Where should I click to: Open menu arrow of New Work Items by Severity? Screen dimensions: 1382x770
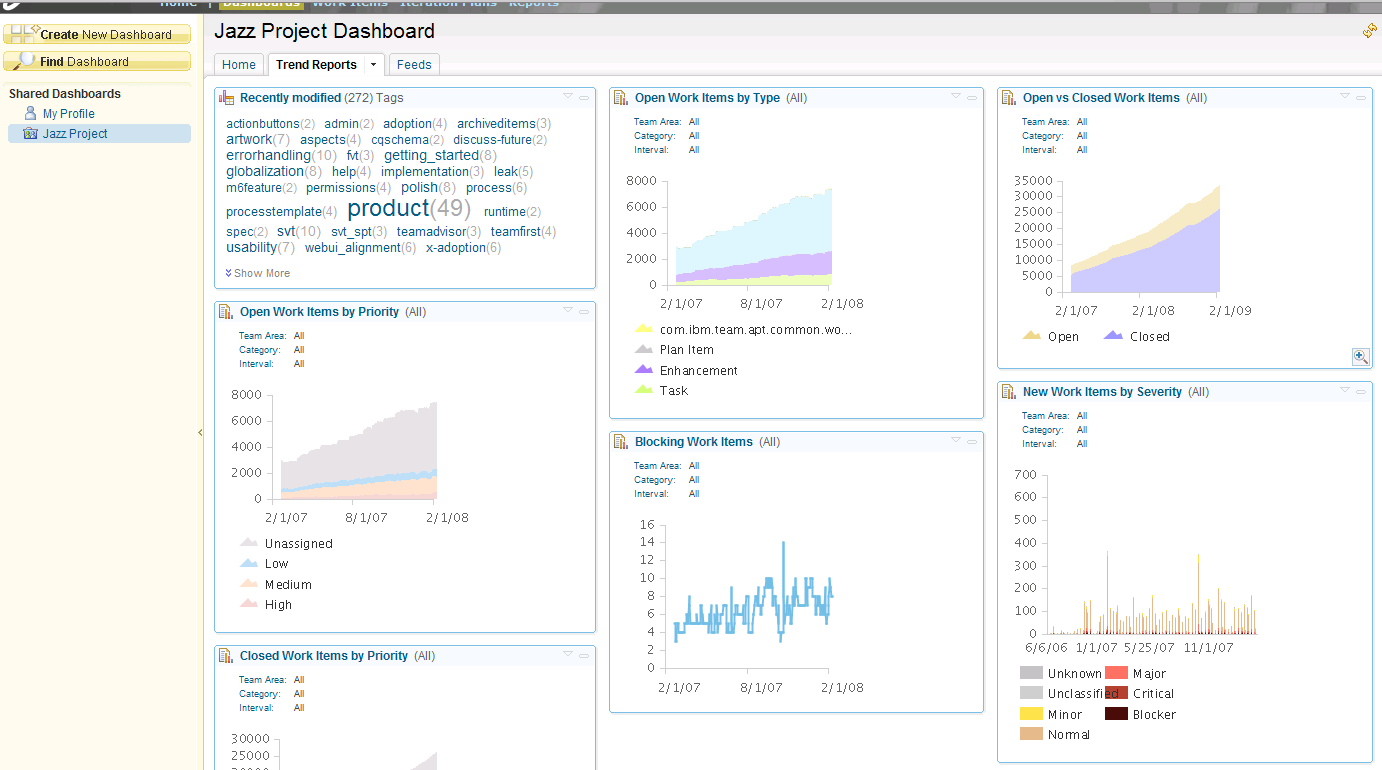1345,390
